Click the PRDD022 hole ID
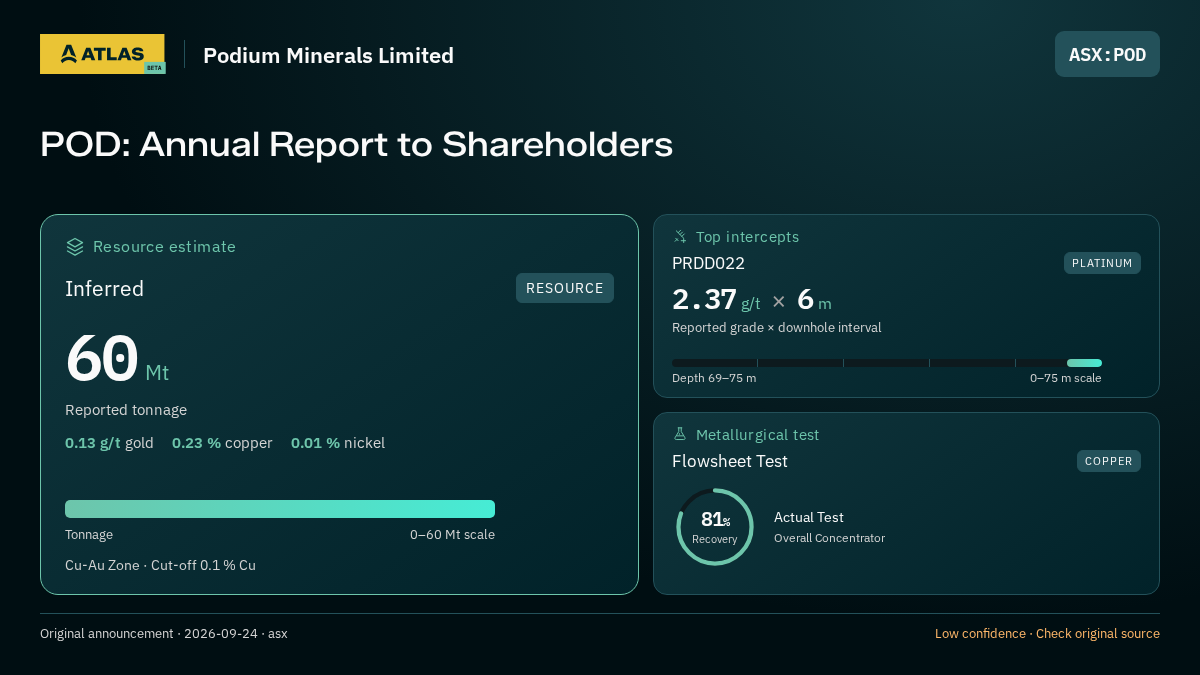This screenshot has width=1200, height=675. [x=708, y=264]
